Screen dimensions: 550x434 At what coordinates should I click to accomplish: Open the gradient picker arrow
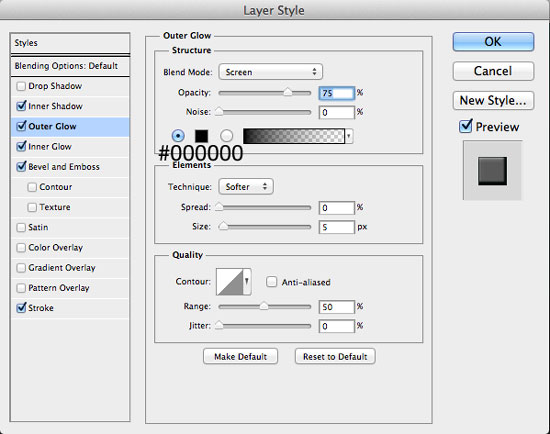tap(349, 136)
